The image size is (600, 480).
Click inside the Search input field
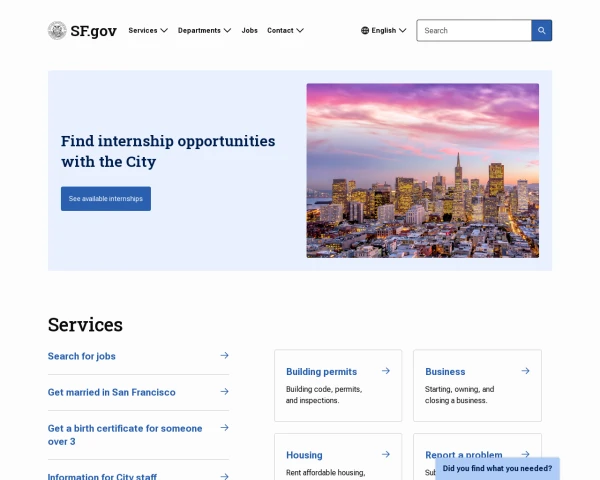(x=473, y=30)
